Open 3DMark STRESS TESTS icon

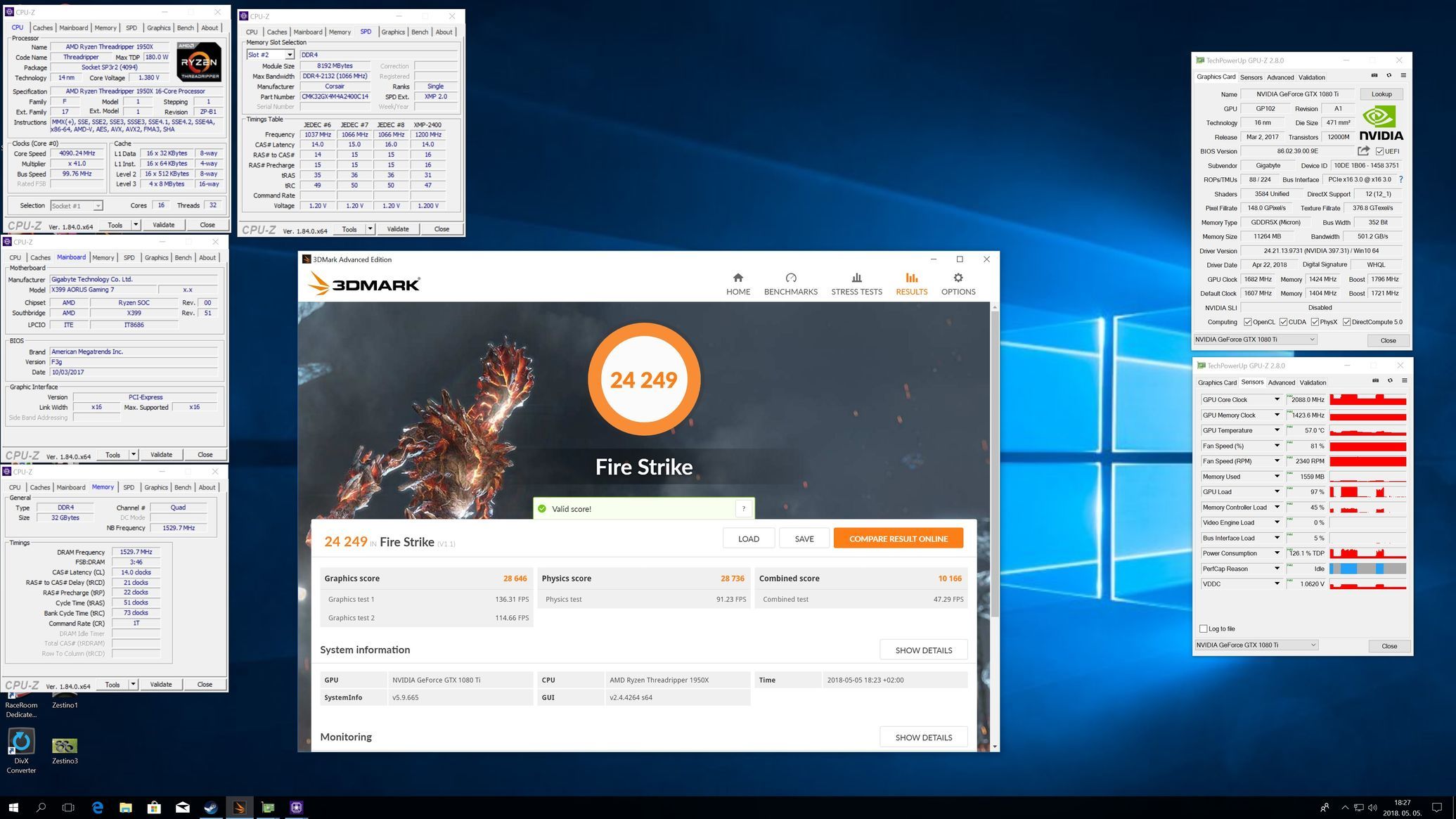856,278
